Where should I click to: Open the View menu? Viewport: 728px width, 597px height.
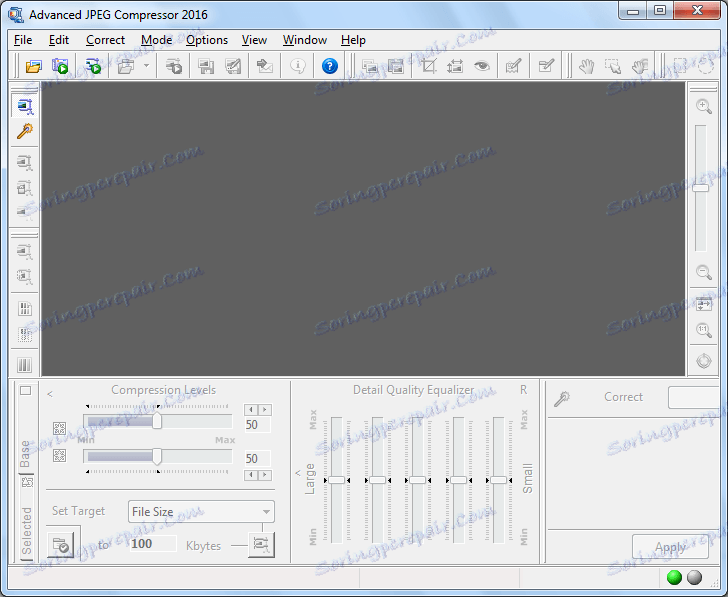(x=254, y=40)
